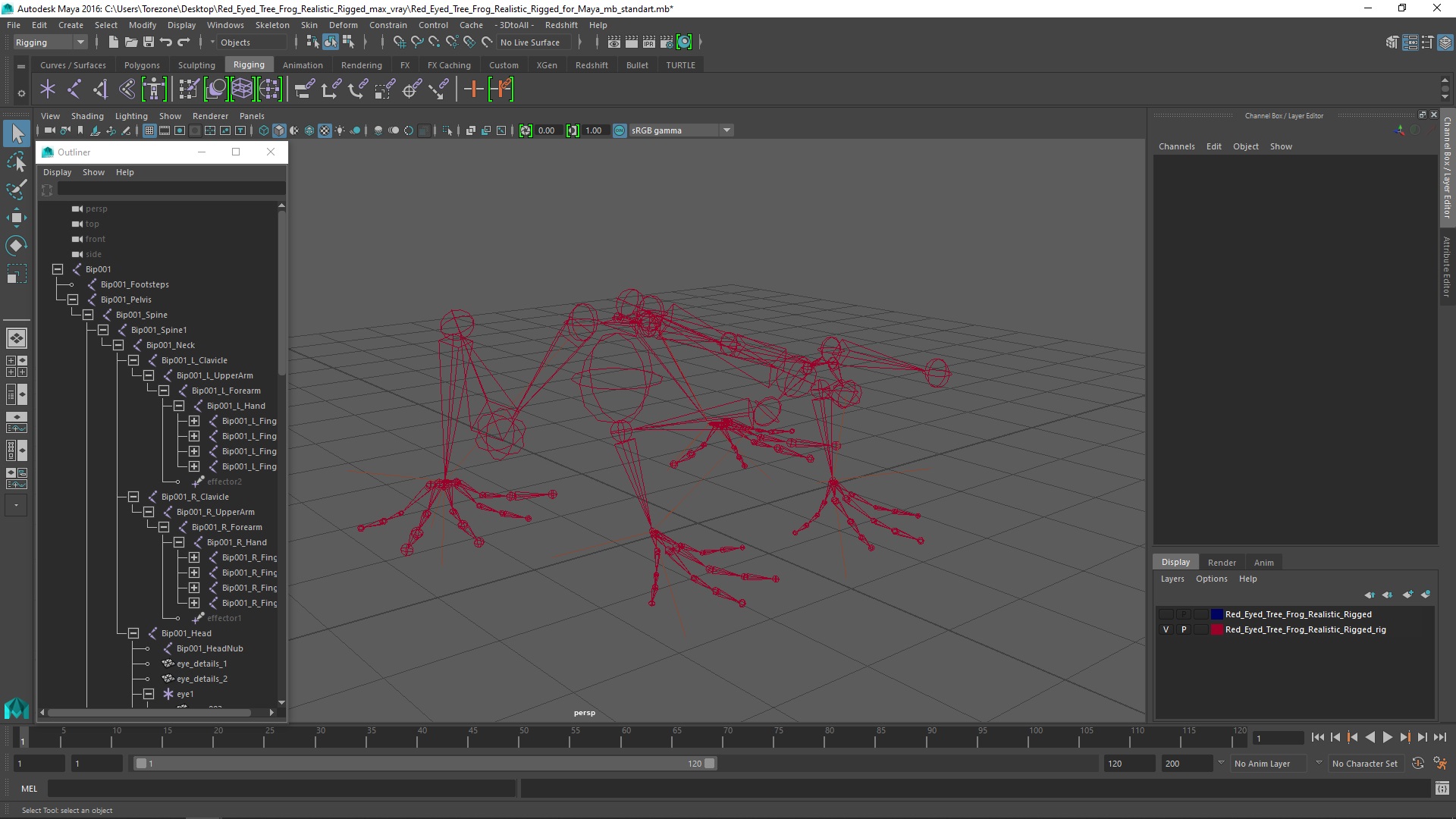Activate the Lasso Select tool
Image resolution: width=1456 pixels, height=819 pixels.
(x=17, y=162)
